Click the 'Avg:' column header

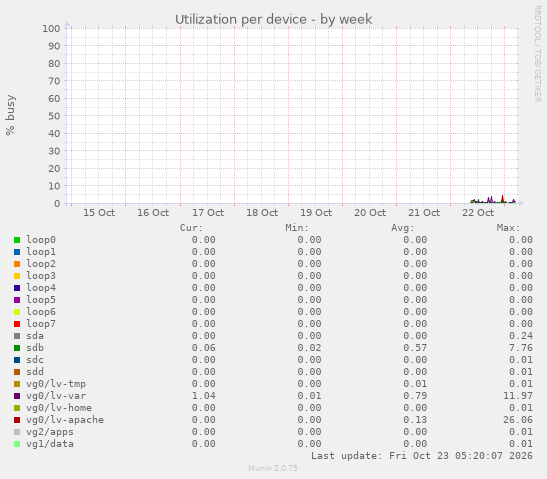tap(403, 228)
